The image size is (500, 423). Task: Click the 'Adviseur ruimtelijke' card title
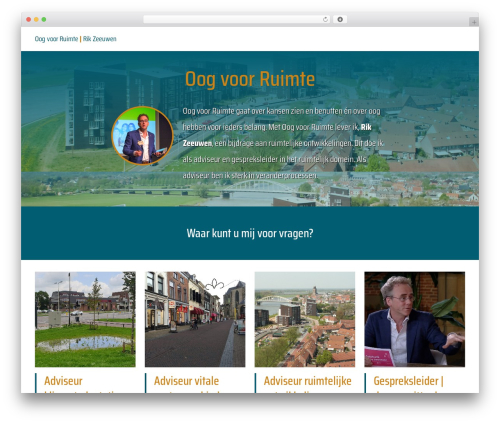click(x=307, y=381)
